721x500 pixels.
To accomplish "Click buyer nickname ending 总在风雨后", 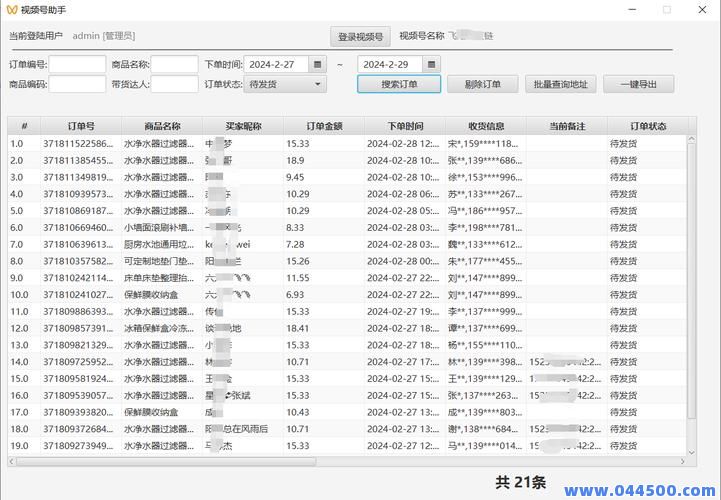I will click(236, 429).
